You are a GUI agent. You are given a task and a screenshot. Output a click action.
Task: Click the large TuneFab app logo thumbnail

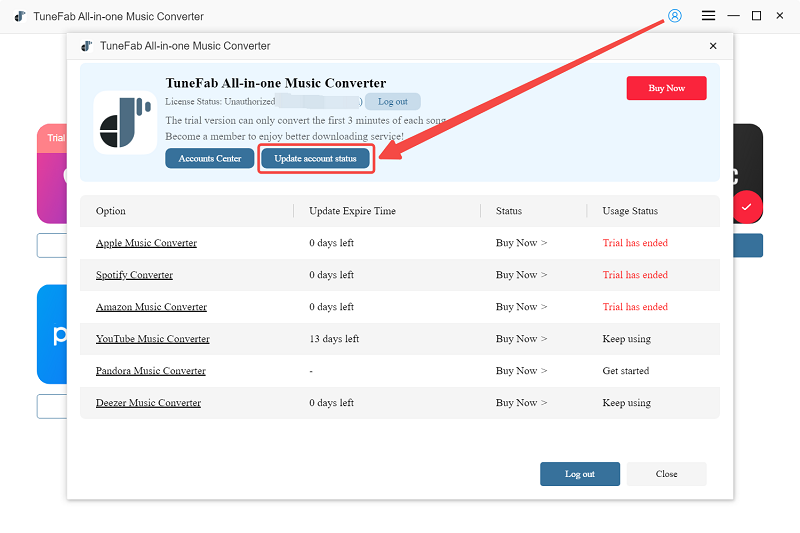pyautogui.click(x=125, y=122)
